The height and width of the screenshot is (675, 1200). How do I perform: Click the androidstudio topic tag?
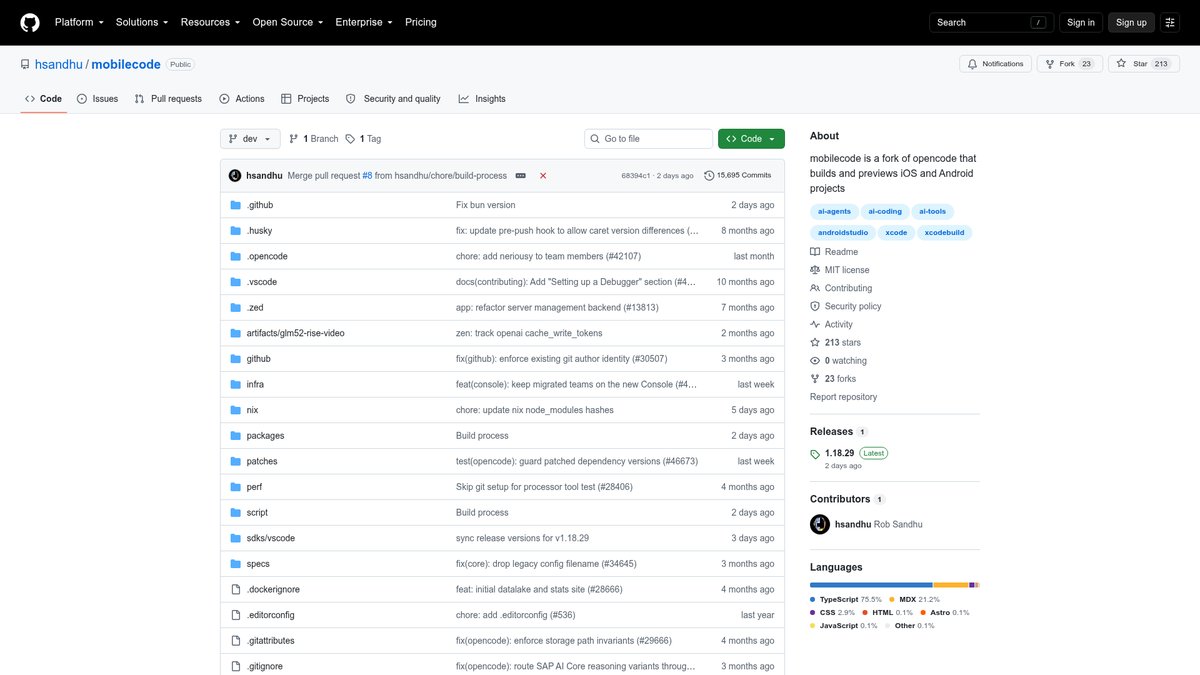coord(843,232)
